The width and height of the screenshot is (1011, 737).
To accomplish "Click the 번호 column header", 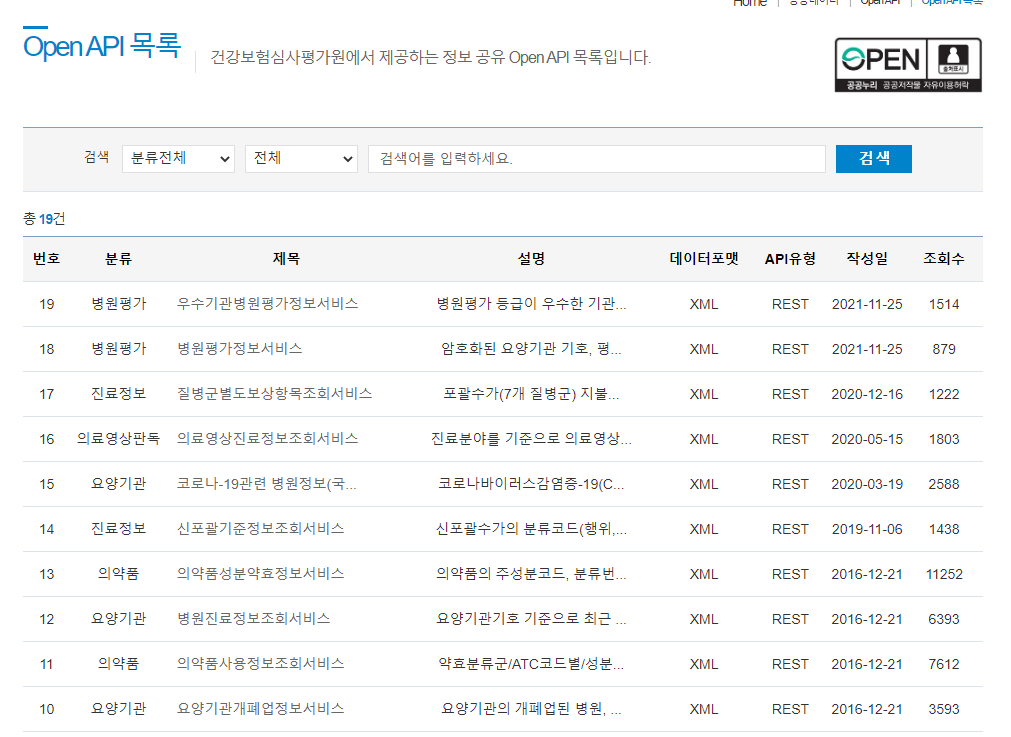I will (x=46, y=259).
